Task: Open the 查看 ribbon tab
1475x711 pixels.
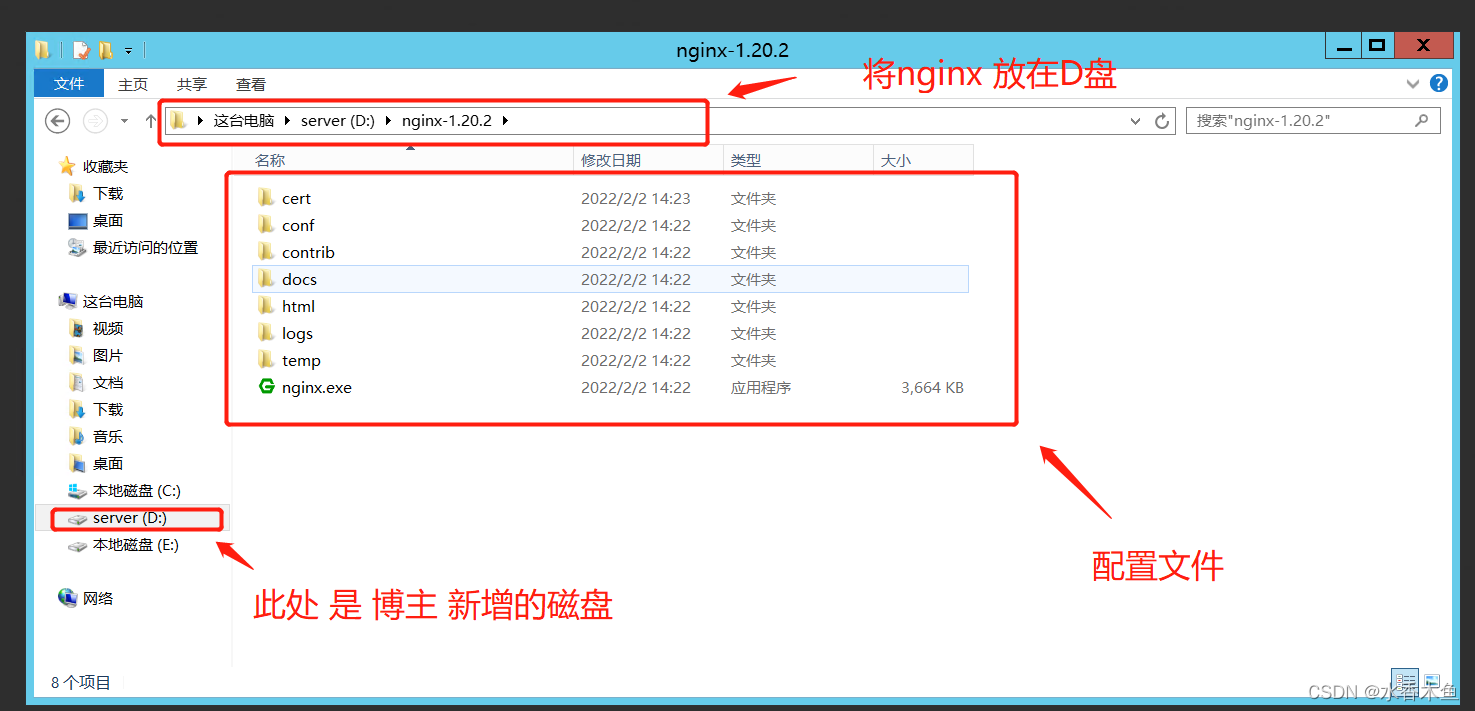Action: 251,84
